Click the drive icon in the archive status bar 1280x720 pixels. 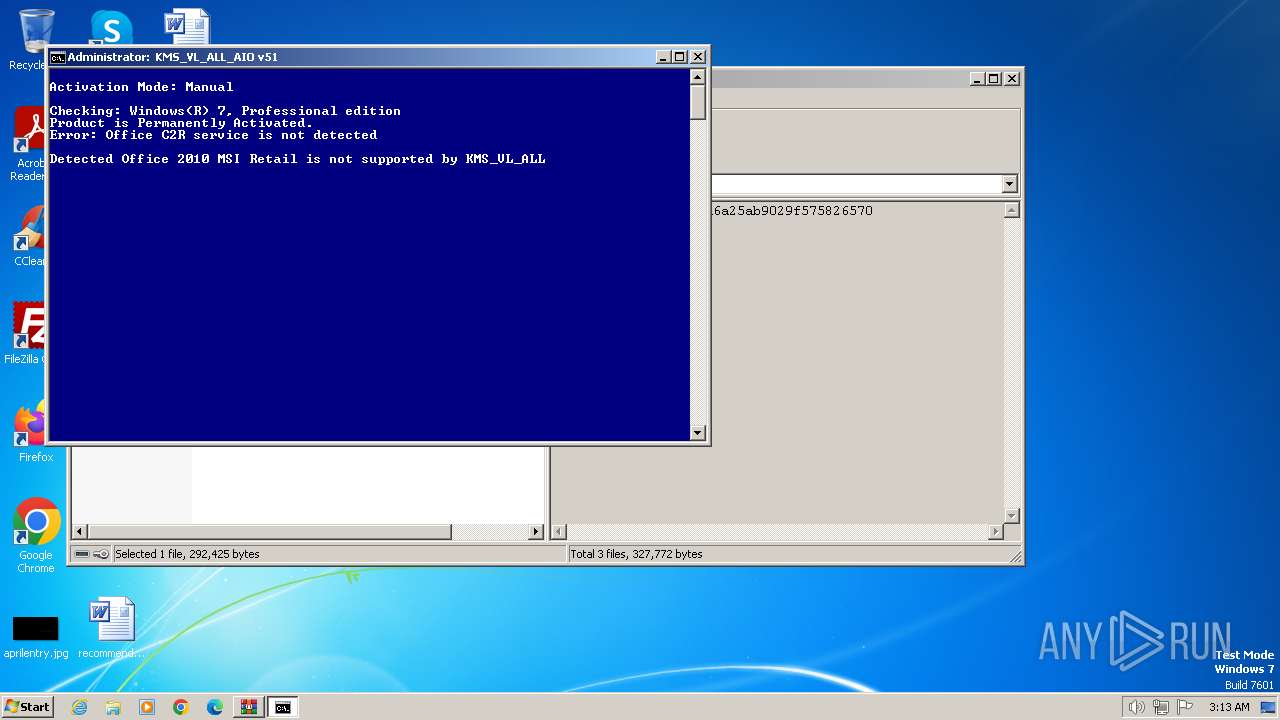click(82, 554)
